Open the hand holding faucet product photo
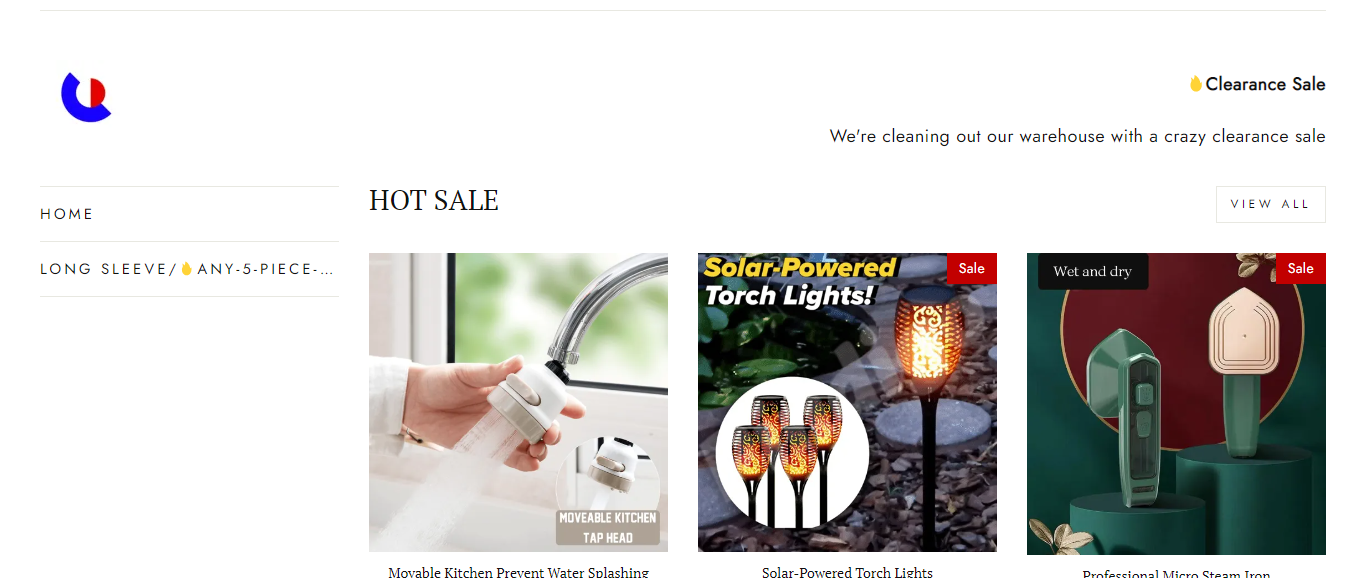 (x=518, y=402)
